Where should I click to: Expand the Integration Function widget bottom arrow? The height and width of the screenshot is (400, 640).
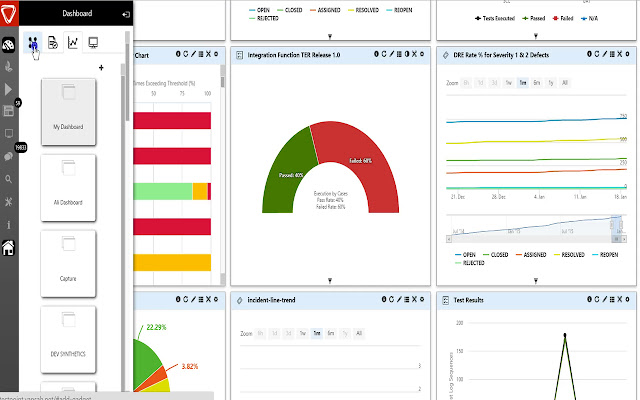point(328,281)
